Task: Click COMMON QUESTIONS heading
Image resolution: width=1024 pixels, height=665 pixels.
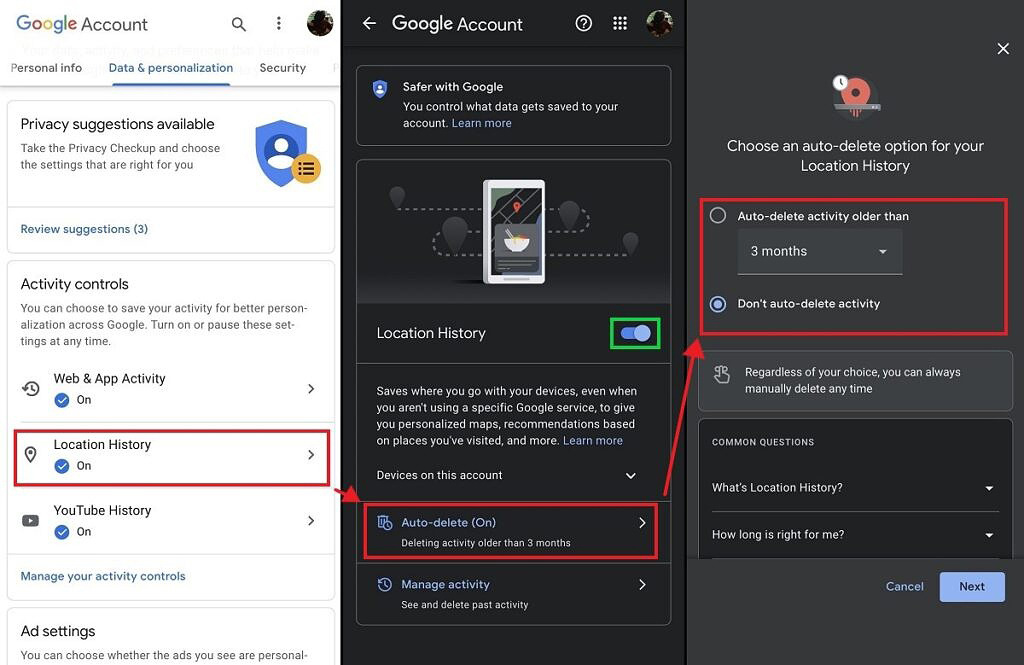Action: click(x=763, y=442)
